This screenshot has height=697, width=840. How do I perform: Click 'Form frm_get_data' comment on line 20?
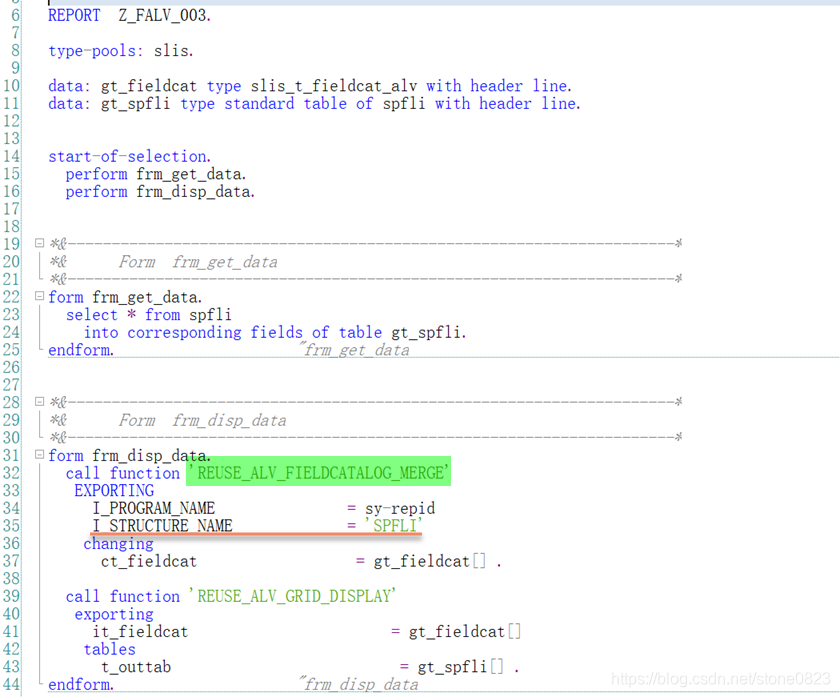pos(198,262)
